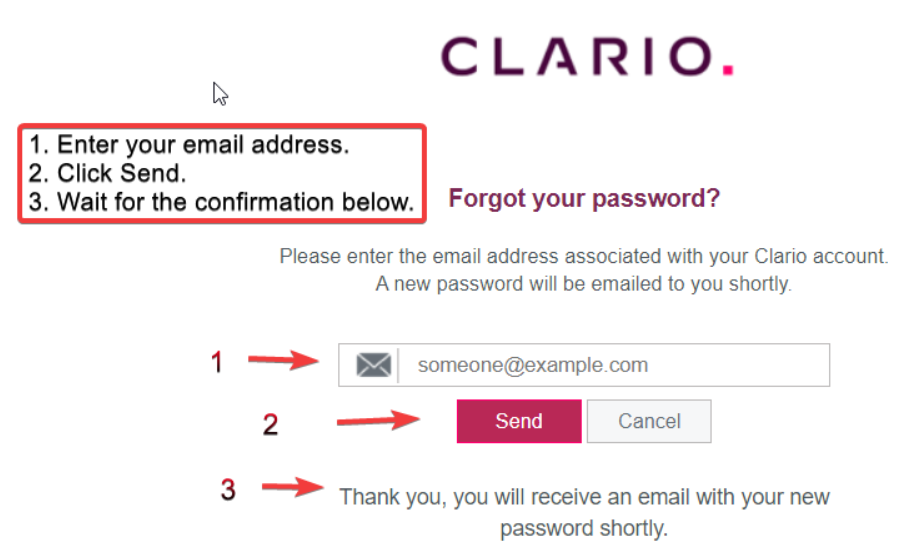Image resolution: width=908 pixels, height=554 pixels.
Task: Click "A new password will be emailed" line
Action: (583, 284)
